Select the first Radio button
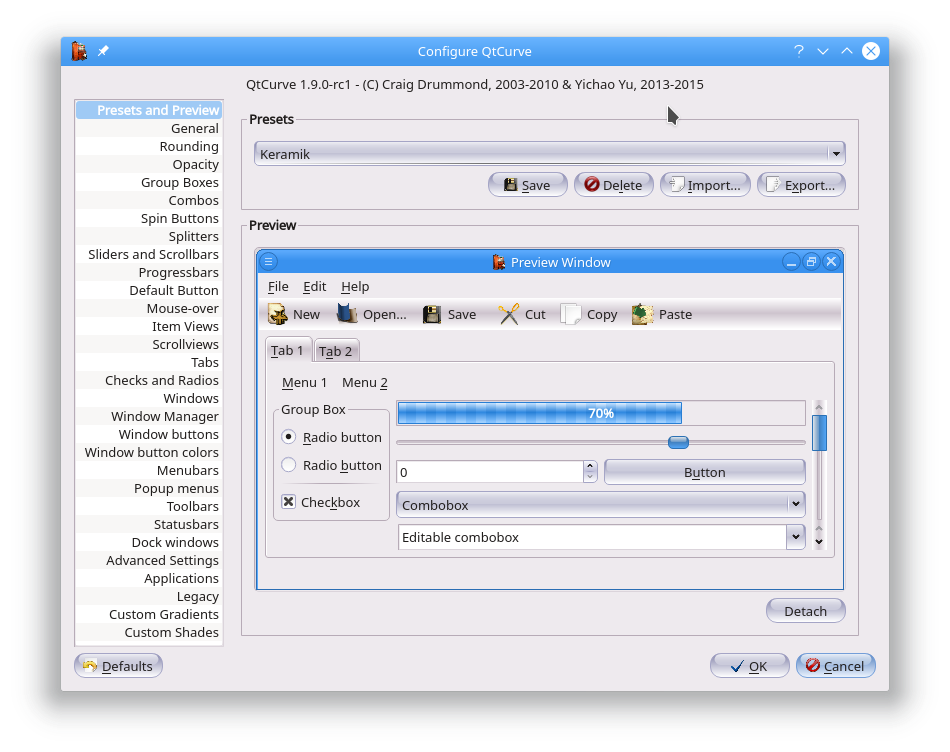 [x=289, y=437]
